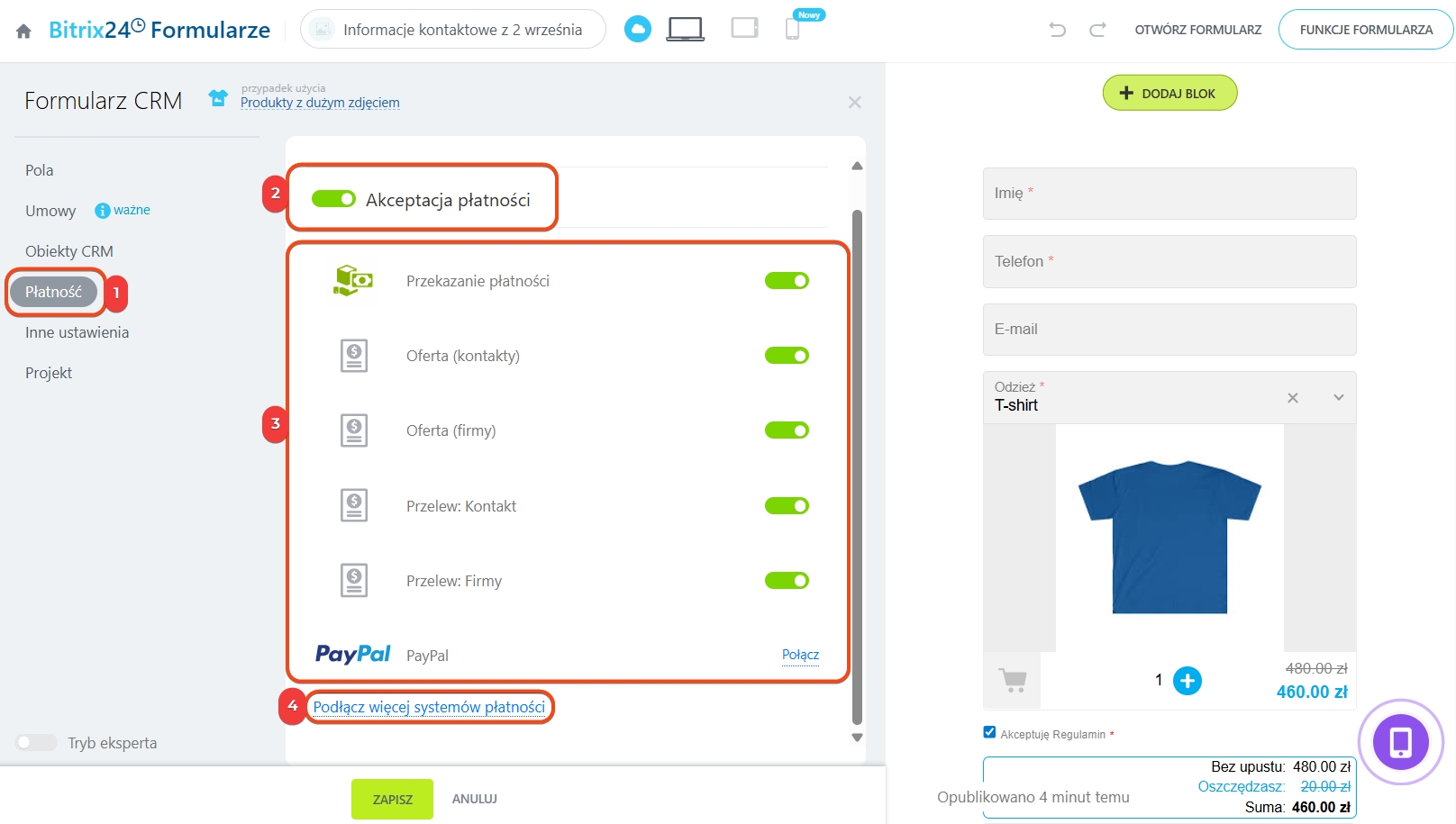The image size is (1456, 824).
Task: Open the Produkty z dużym zdjęciem scenario selector
Action: [x=320, y=103]
